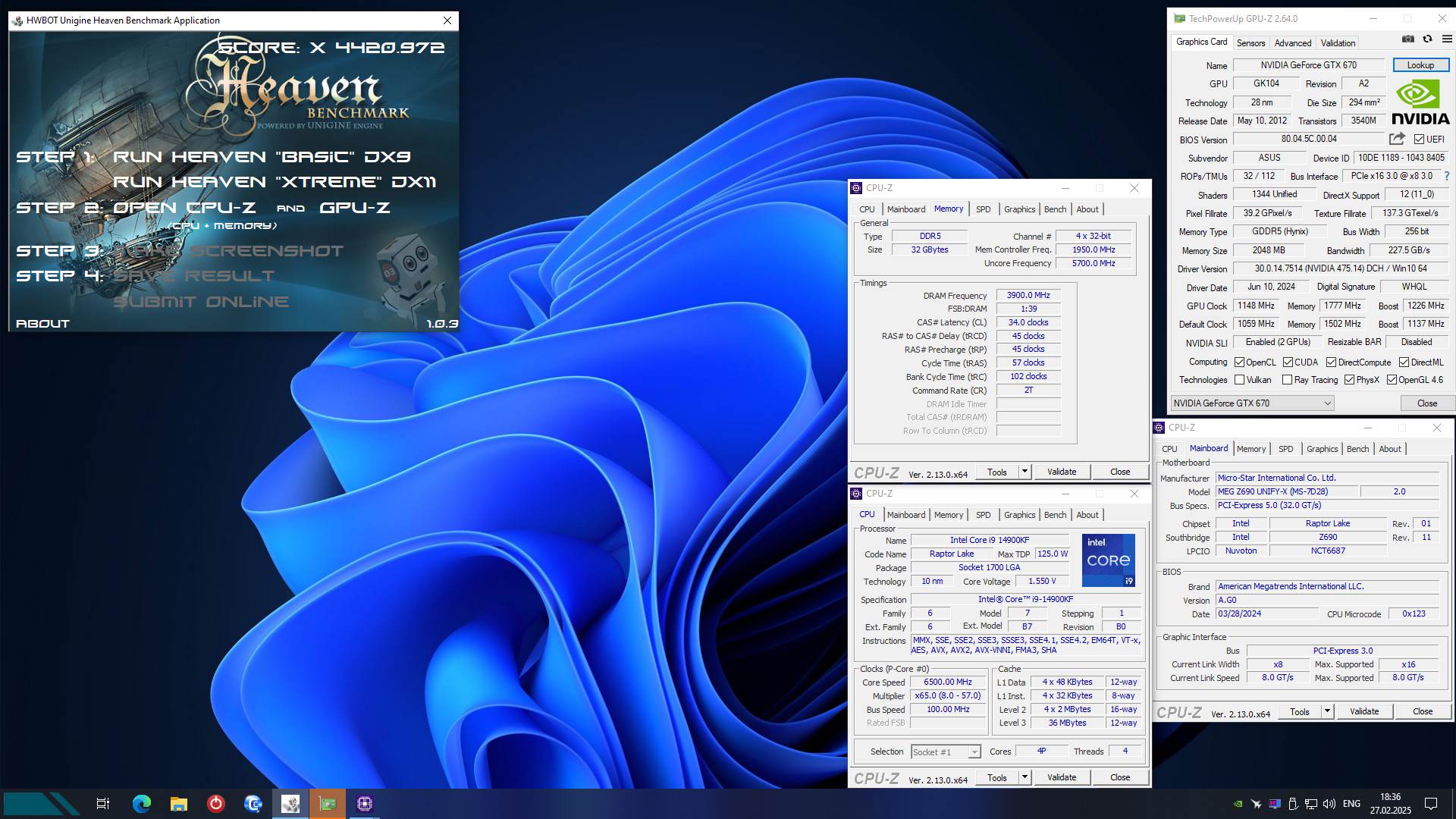Click the Bus Interface question mark icon

click(x=1447, y=176)
